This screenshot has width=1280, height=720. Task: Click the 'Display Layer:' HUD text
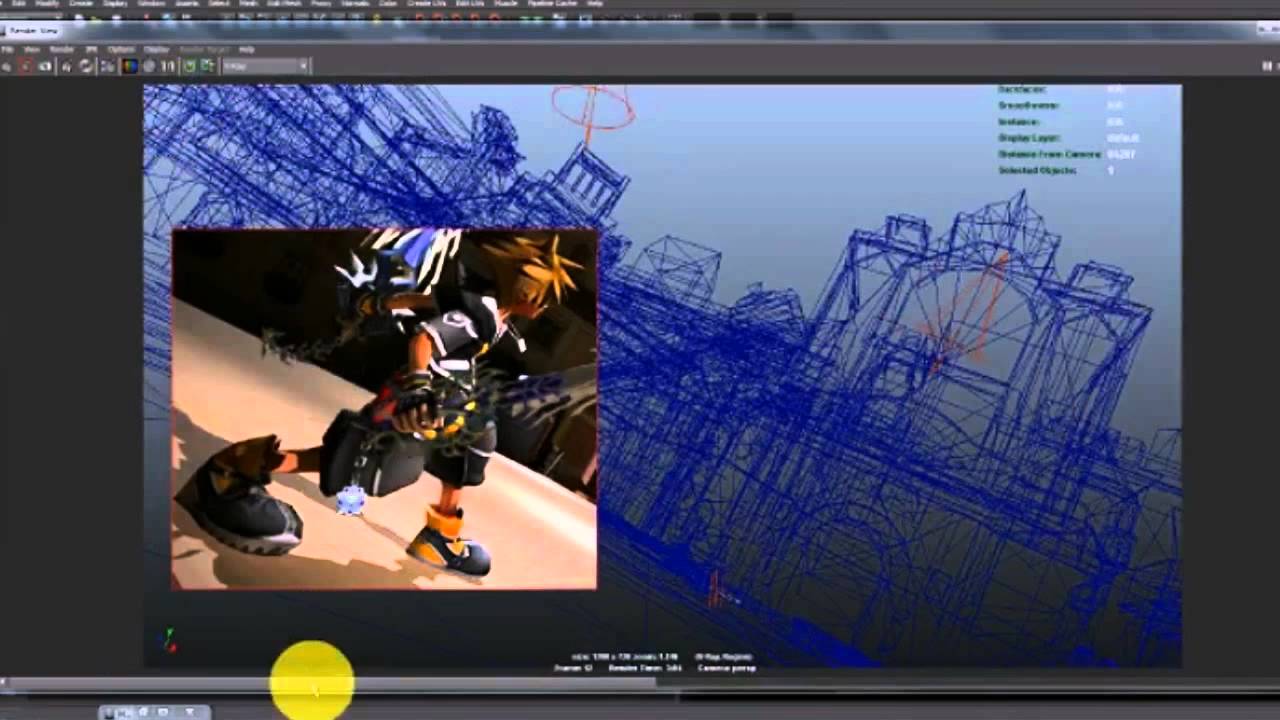click(1029, 138)
